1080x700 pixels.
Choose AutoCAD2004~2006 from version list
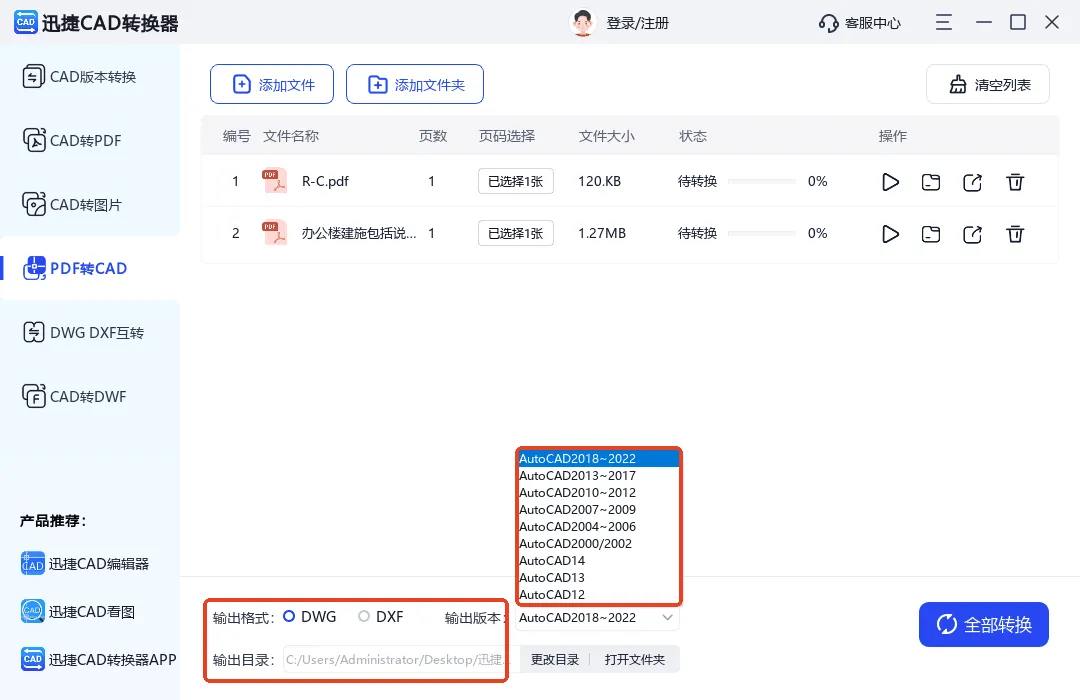click(598, 527)
